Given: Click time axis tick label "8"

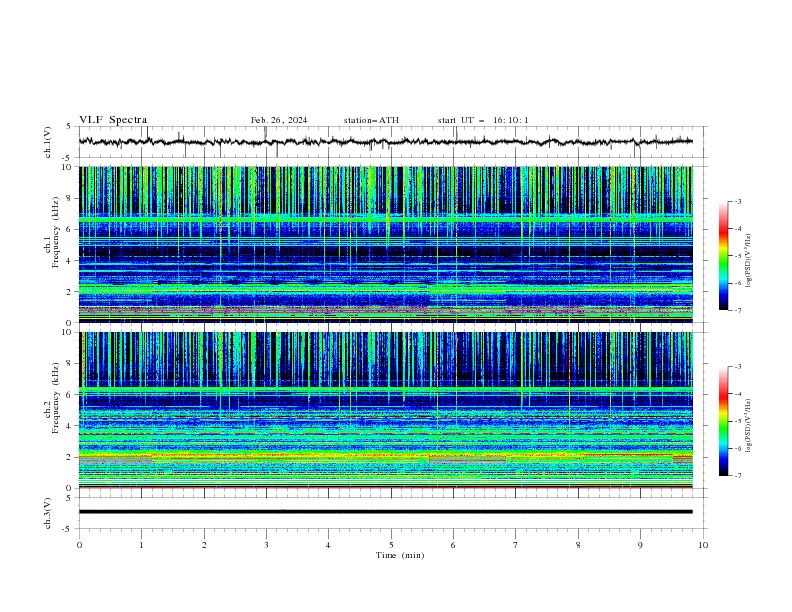Looking at the screenshot, I should (x=578, y=545).
